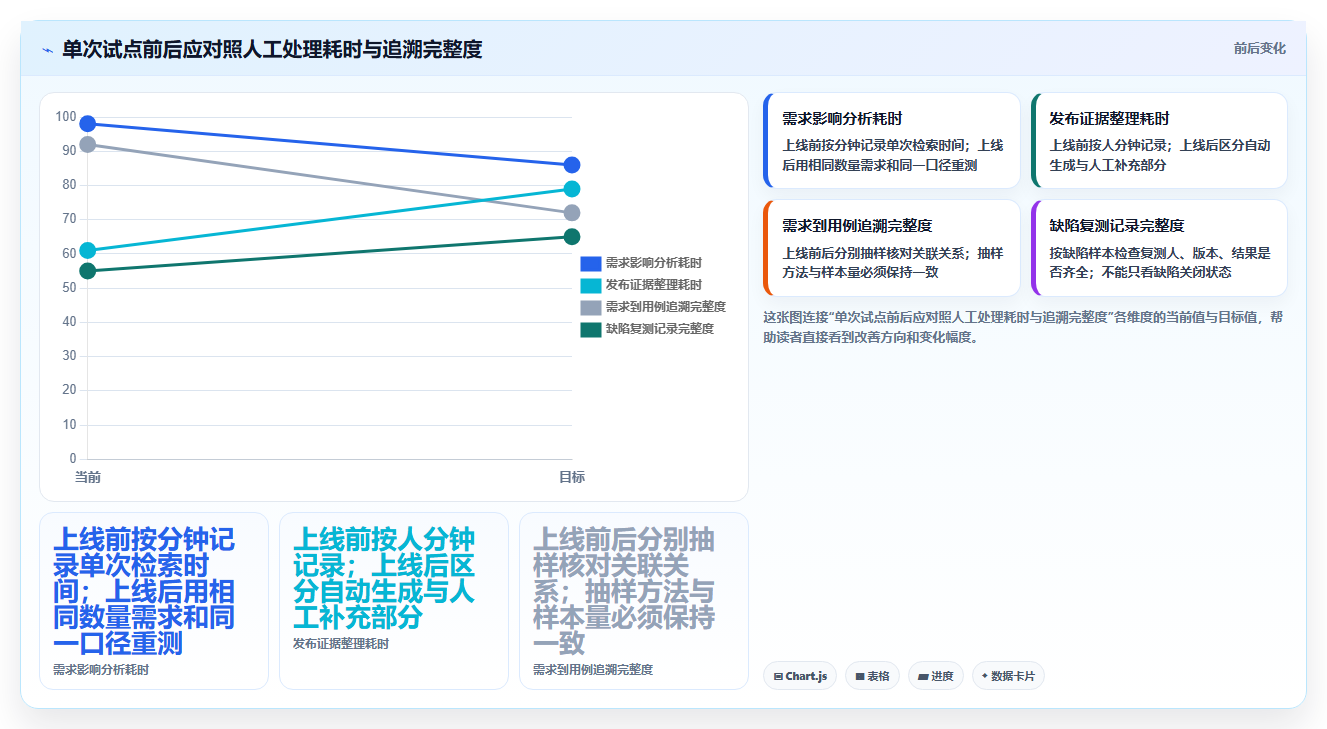Screen dimensions: 1327x729
Task: Click the sparkle icon in 数据卡片 chip
Action: (x=985, y=676)
